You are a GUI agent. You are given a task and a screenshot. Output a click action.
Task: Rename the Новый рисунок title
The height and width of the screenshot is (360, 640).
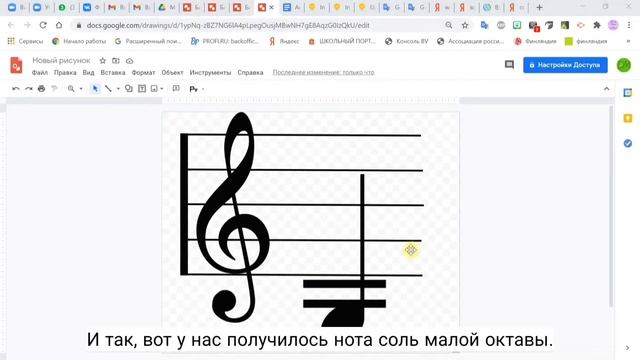pyautogui.click(x=61, y=60)
